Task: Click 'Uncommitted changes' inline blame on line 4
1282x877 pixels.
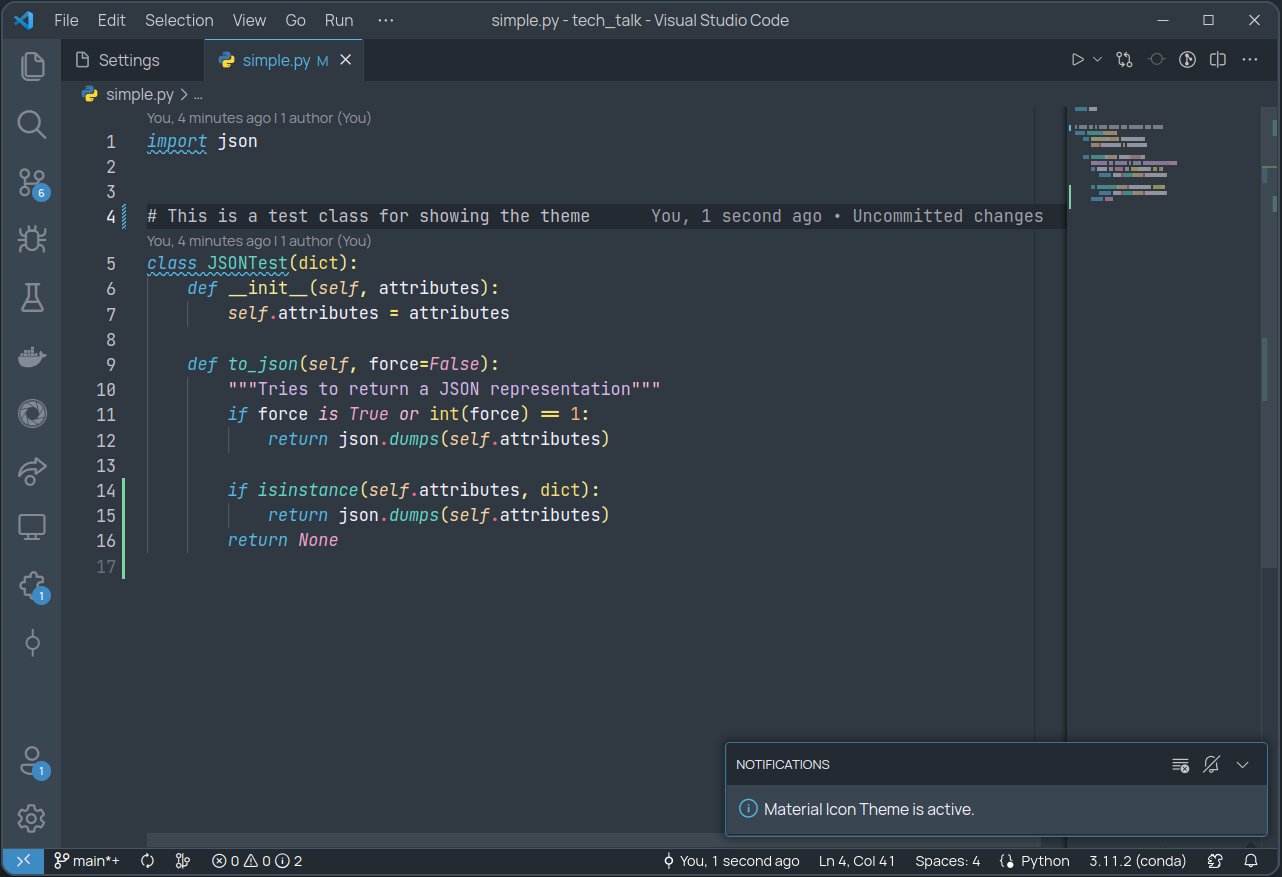Action: pyautogui.click(x=948, y=216)
